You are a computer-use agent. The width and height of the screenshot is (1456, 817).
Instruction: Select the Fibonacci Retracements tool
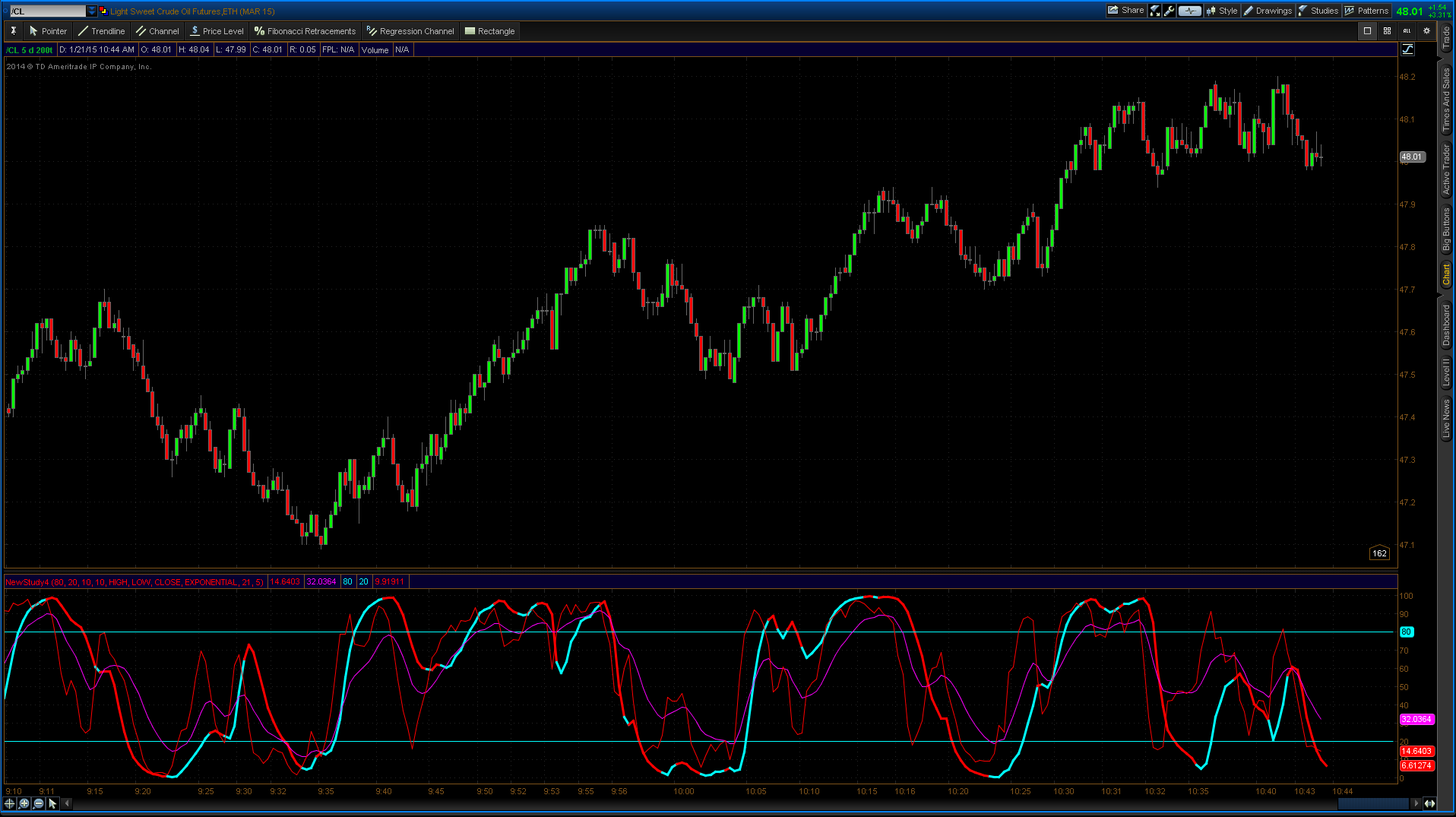305,31
